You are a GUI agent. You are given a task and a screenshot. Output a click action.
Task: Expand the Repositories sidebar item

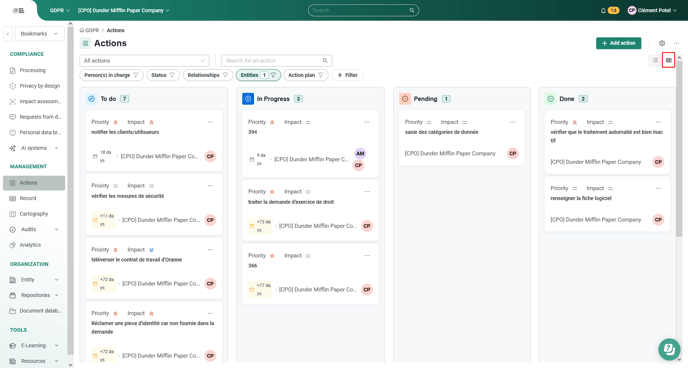click(x=57, y=295)
